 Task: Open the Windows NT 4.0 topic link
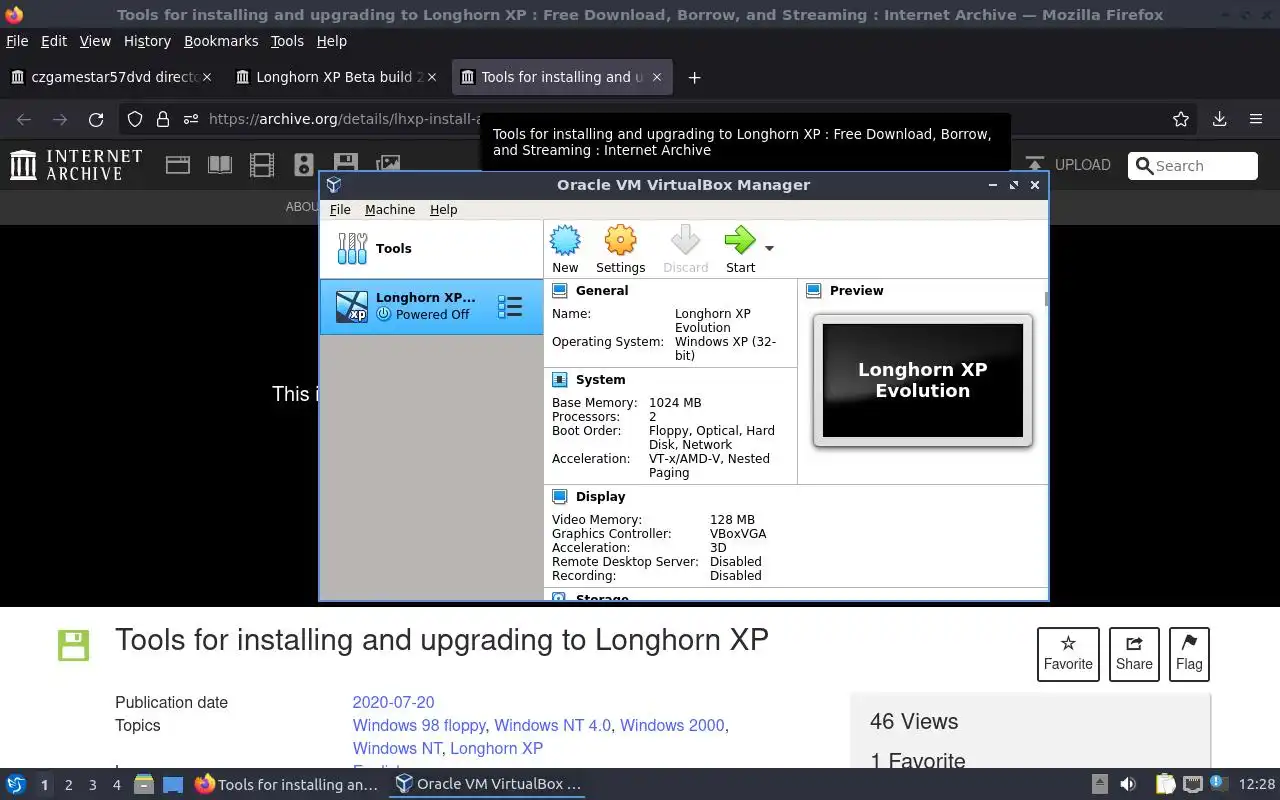click(x=552, y=725)
